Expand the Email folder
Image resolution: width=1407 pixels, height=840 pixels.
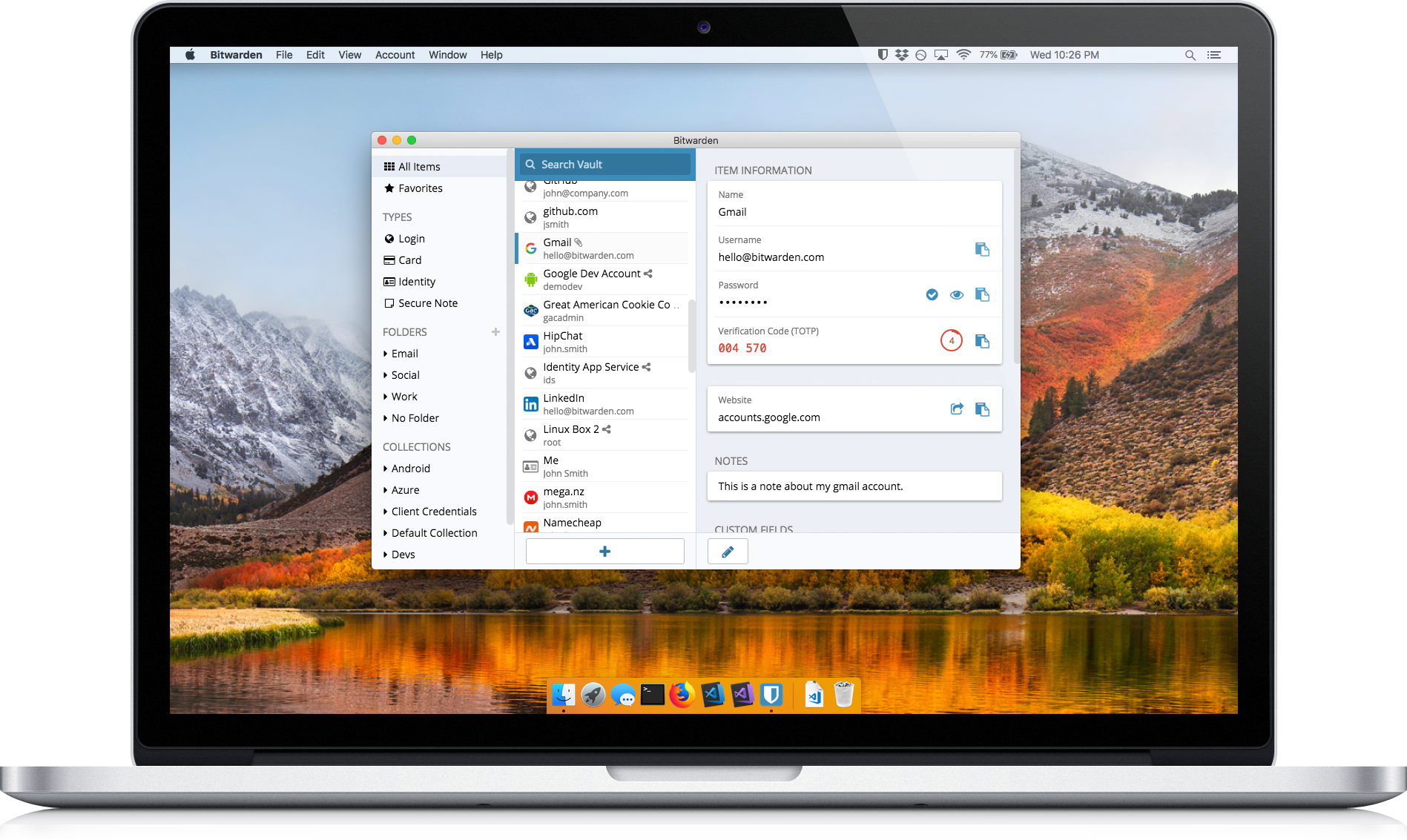pyautogui.click(x=404, y=354)
